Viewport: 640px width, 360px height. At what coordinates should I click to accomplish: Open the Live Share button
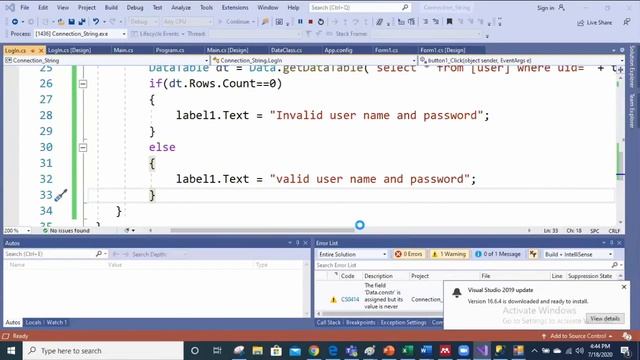[x=594, y=23]
